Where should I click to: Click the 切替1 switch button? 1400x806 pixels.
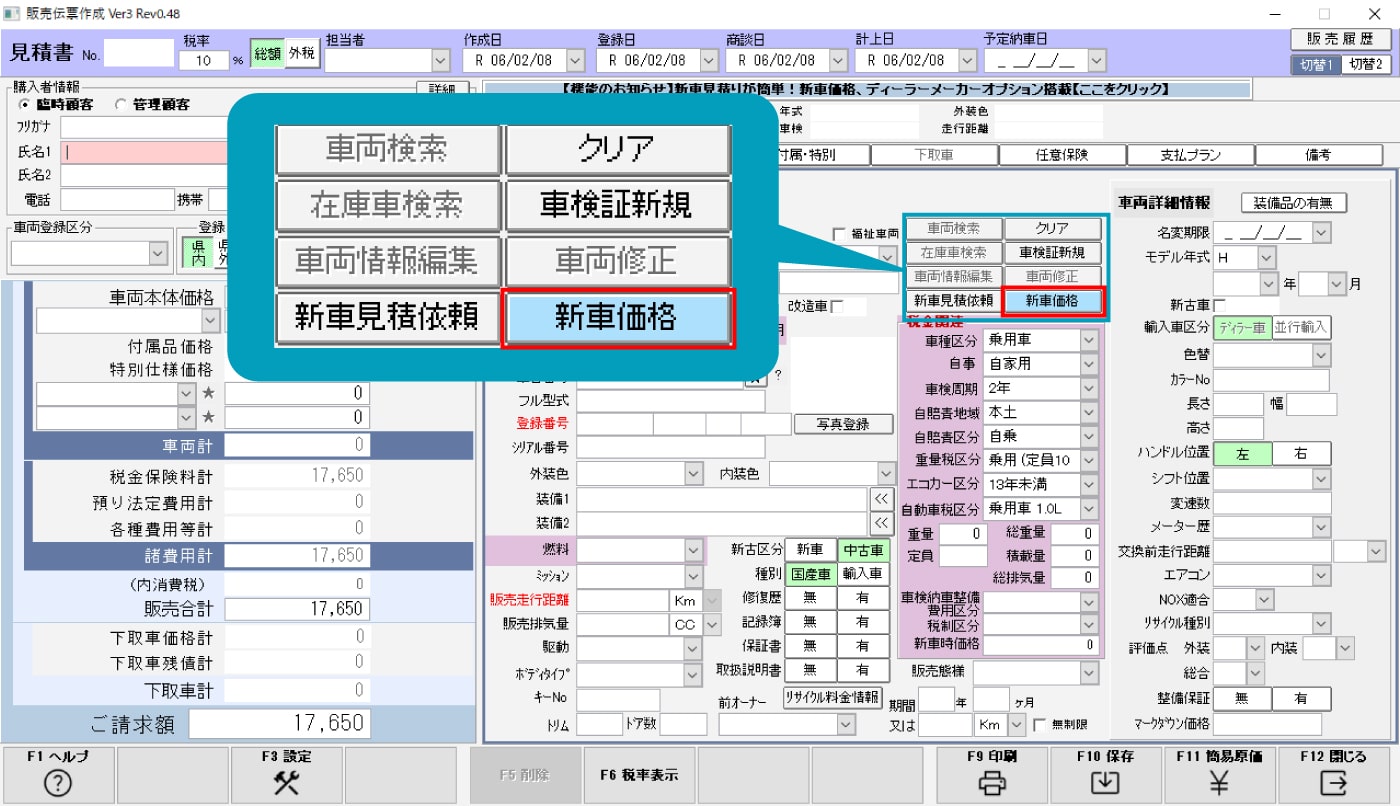(x=1315, y=64)
